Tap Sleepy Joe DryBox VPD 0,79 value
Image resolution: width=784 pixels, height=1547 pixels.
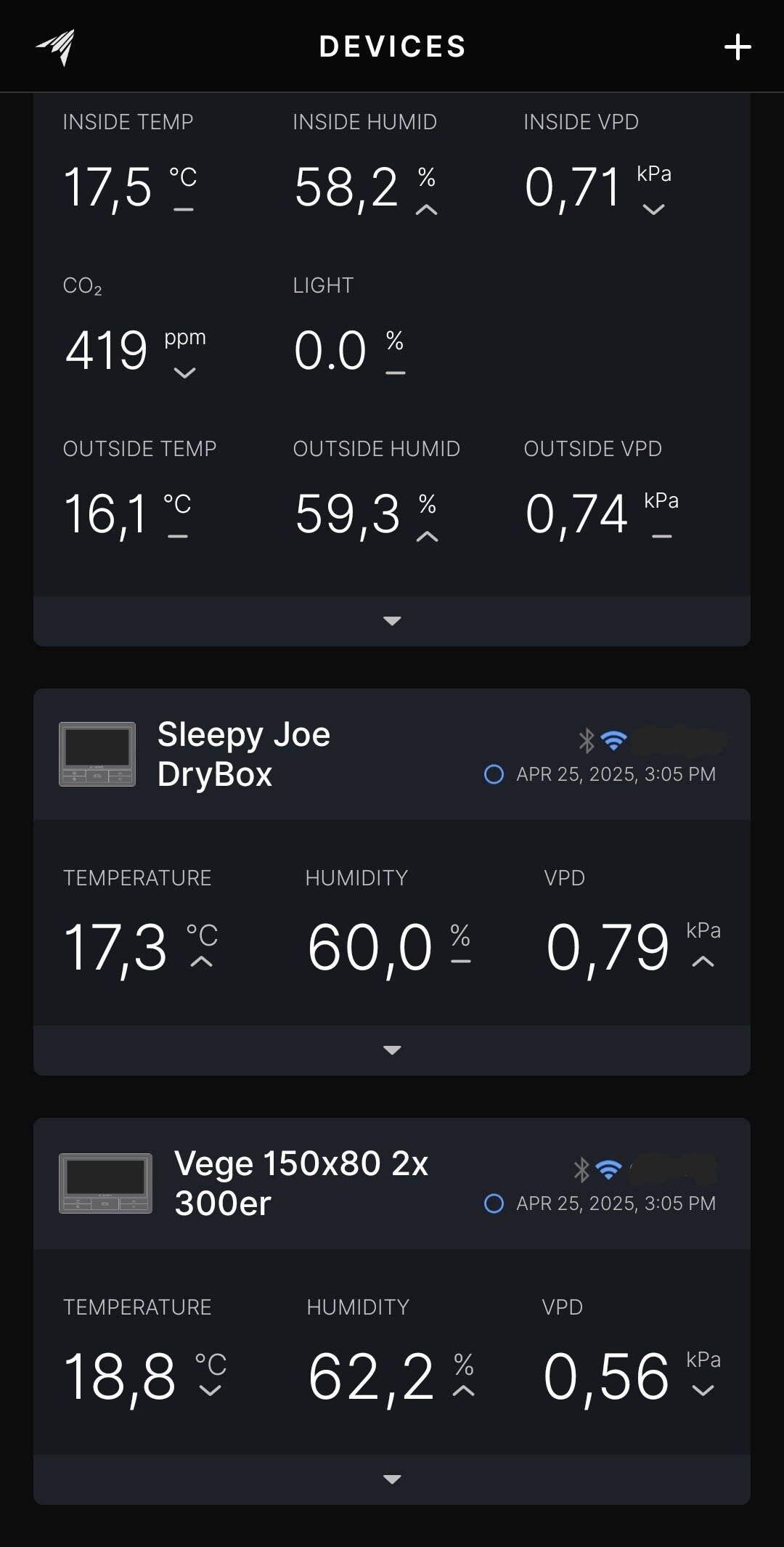point(608,947)
